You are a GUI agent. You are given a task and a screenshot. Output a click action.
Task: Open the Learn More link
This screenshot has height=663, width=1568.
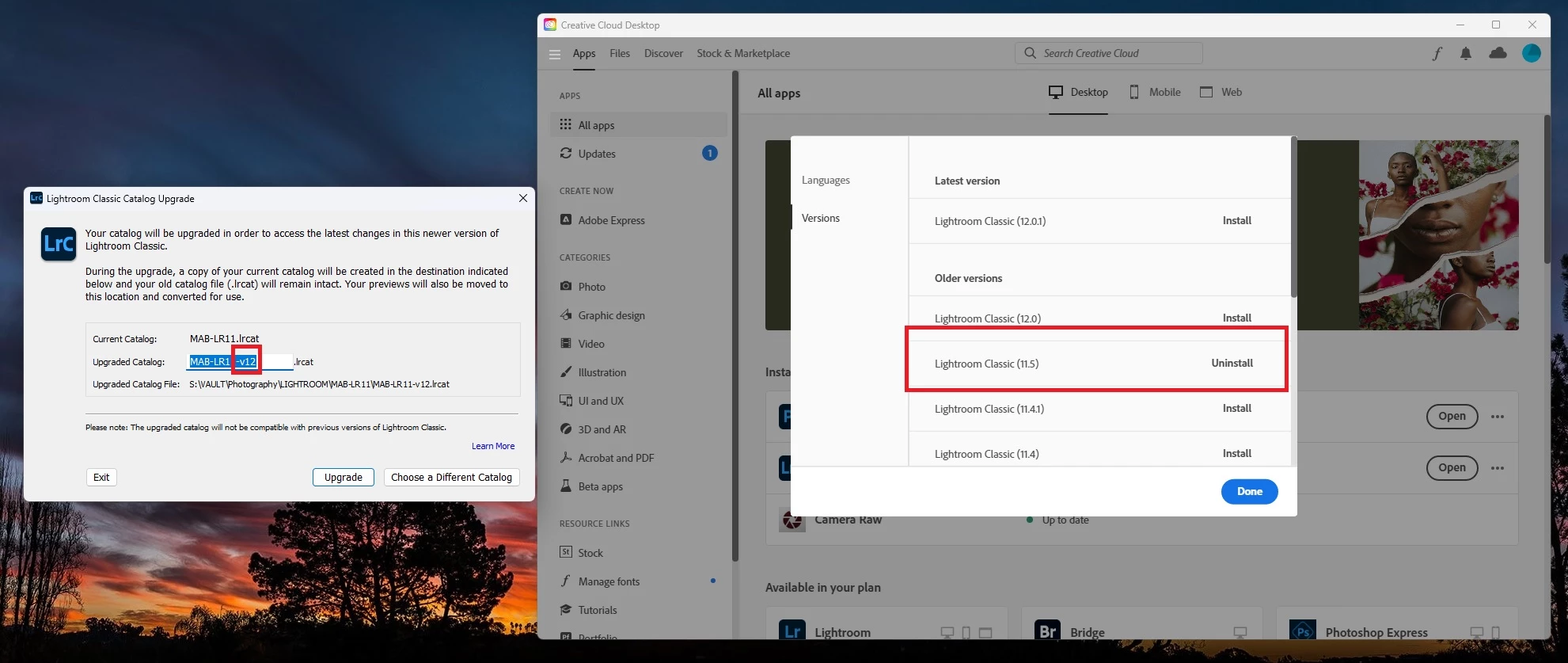click(x=493, y=446)
